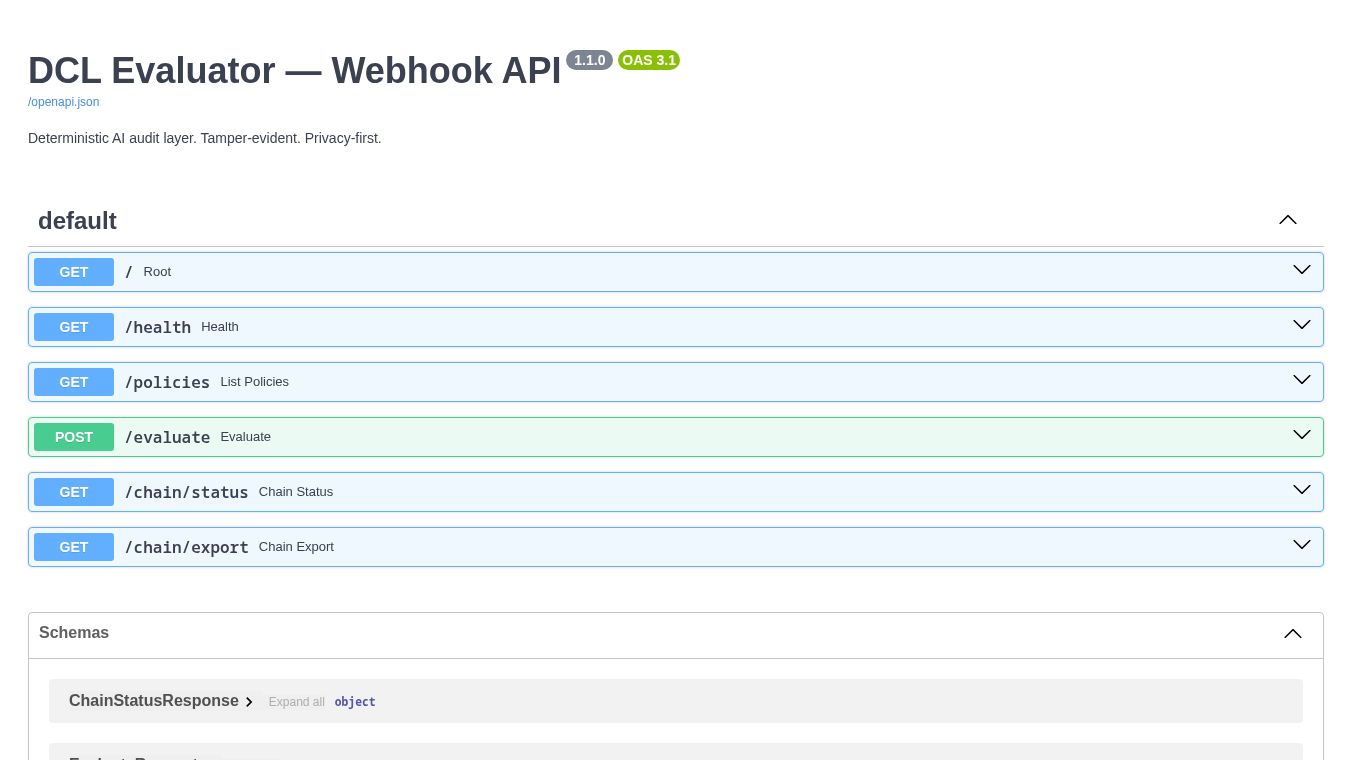Expand the /health endpoint chevron
This screenshot has width=1352, height=760.
click(x=1301, y=326)
